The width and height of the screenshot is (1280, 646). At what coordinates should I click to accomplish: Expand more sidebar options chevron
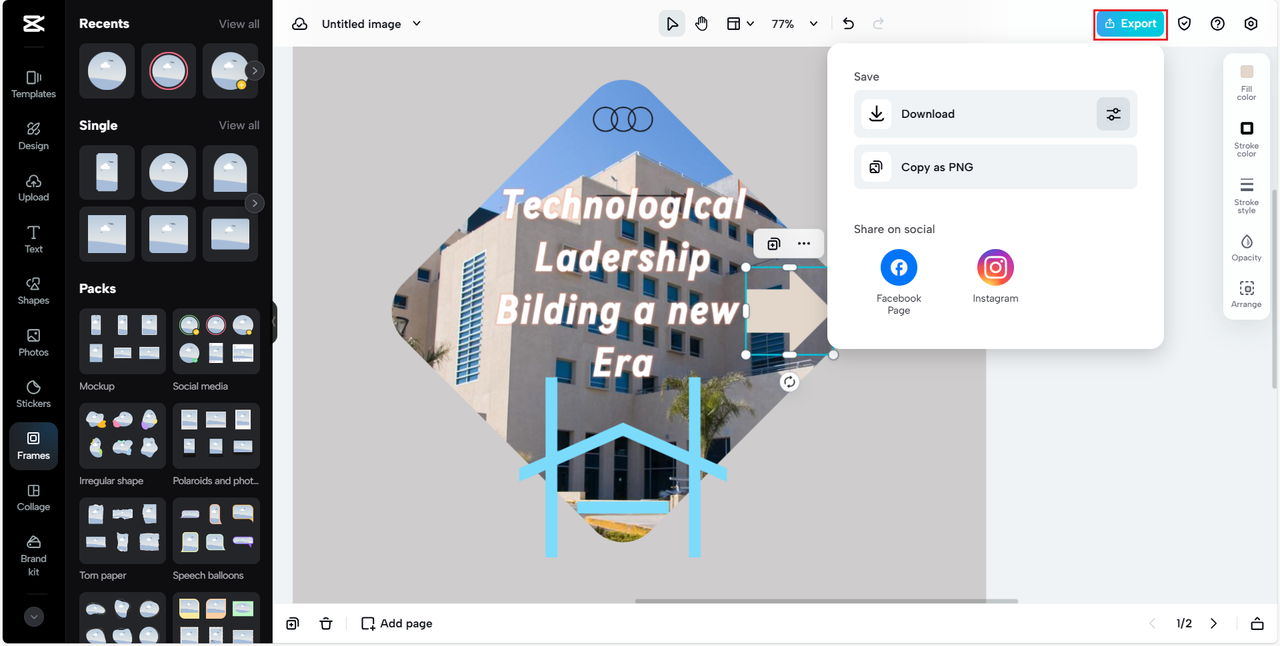34,617
